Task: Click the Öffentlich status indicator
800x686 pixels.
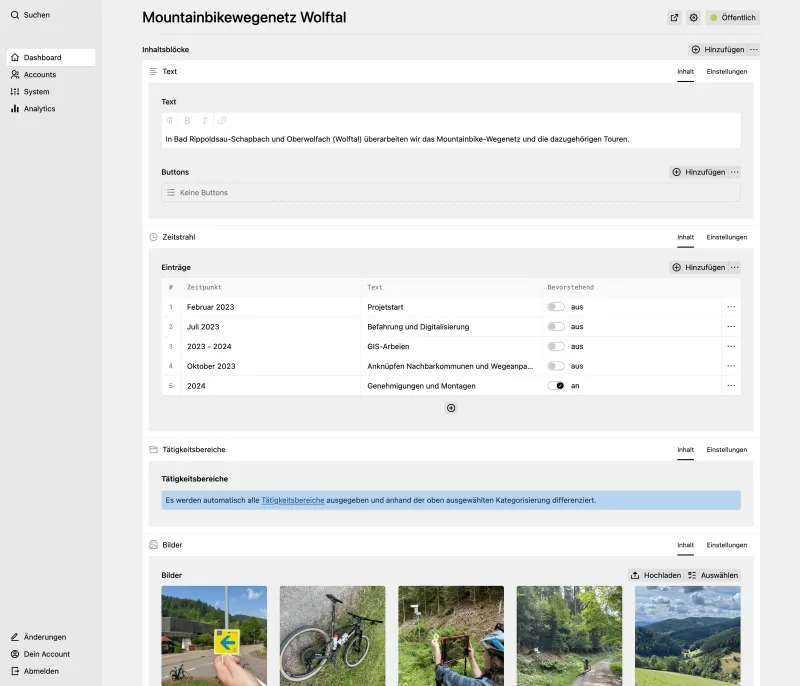Action: pos(732,17)
